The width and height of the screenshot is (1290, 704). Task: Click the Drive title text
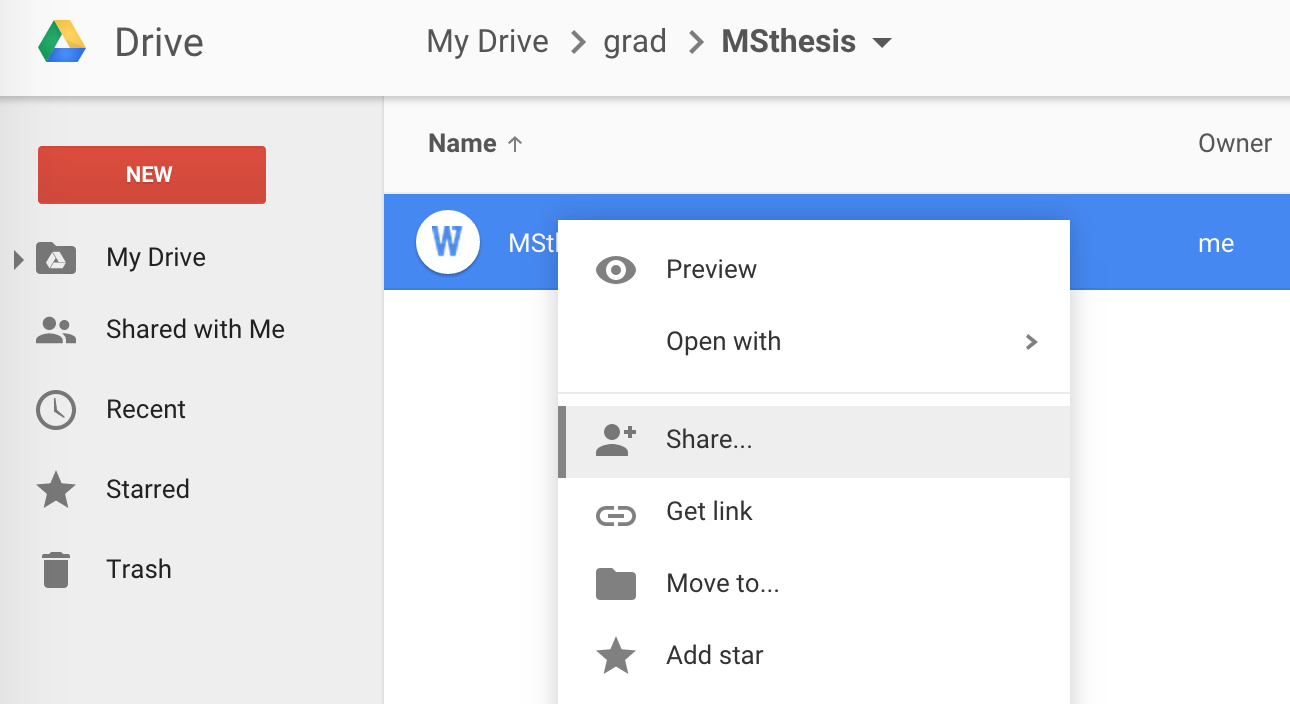(x=159, y=43)
